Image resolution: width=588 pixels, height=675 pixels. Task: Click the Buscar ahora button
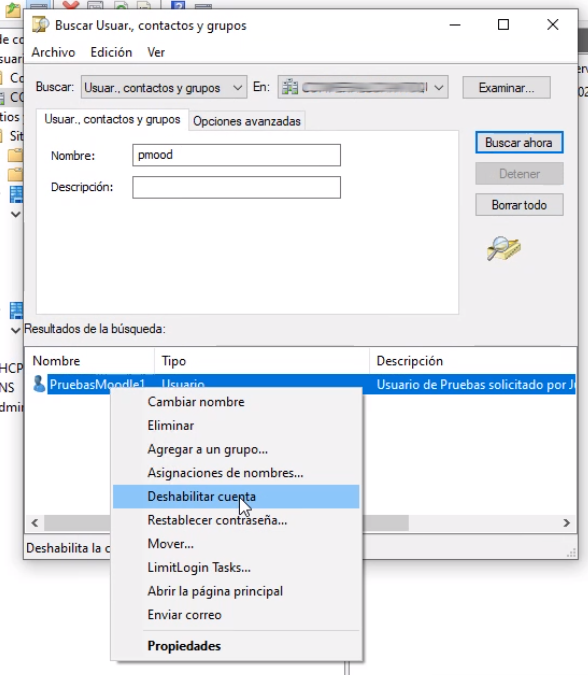pyautogui.click(x=519, y=142)
